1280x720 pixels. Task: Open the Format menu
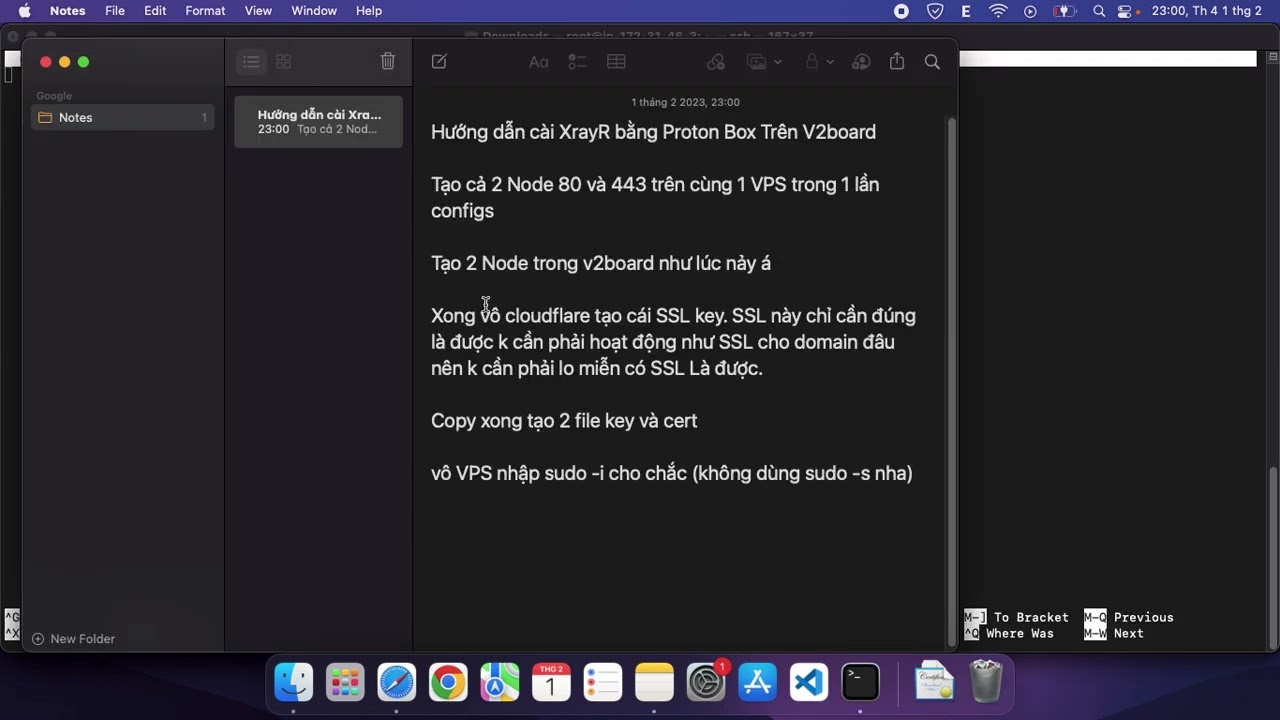click(x=205, y=11)
